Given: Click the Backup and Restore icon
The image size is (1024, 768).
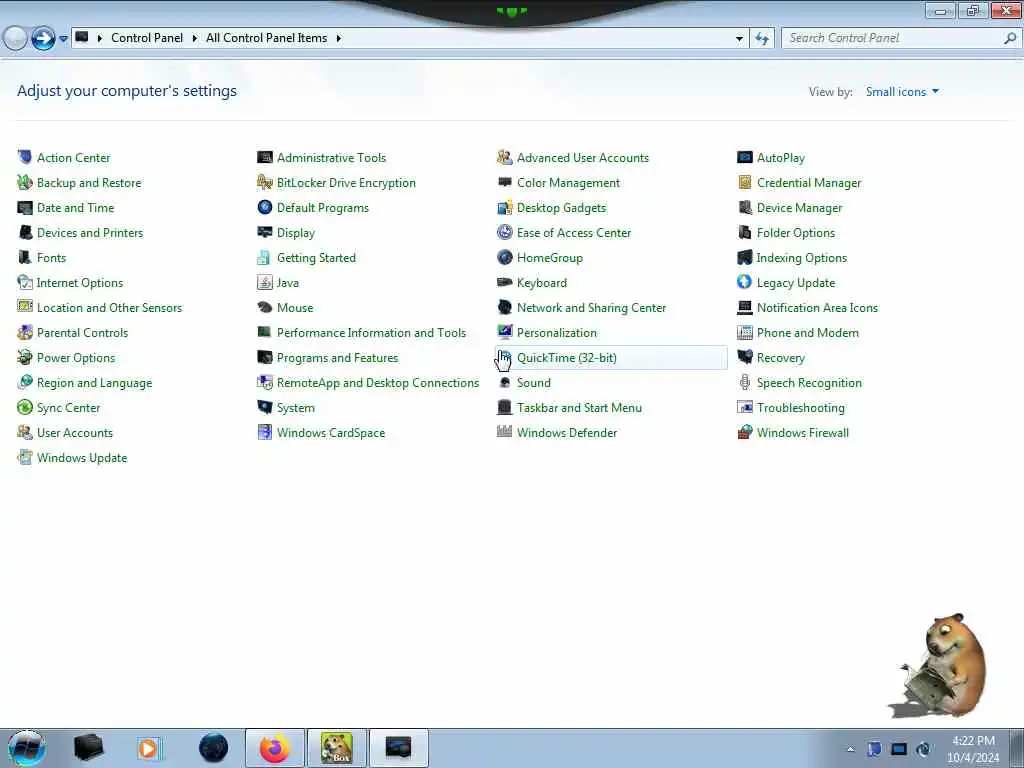Looking at the screenshot, I should (x=25, y=182).
